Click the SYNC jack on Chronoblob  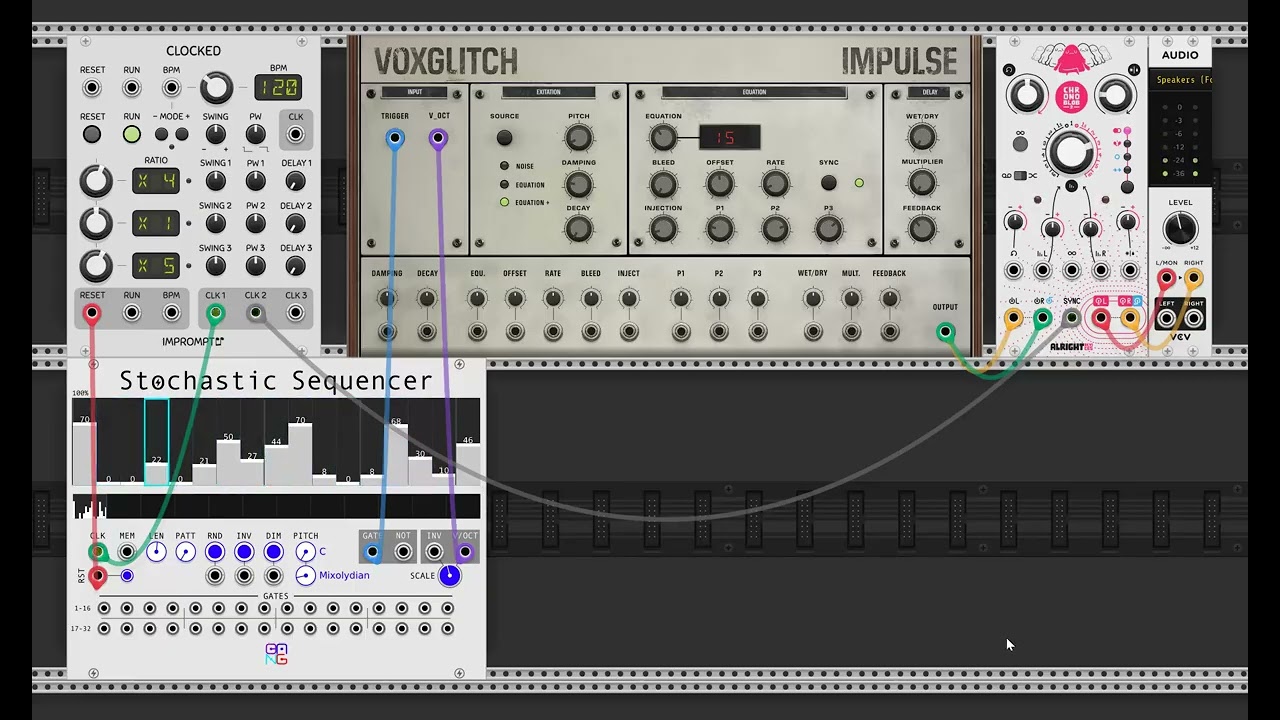(1071, 318)
